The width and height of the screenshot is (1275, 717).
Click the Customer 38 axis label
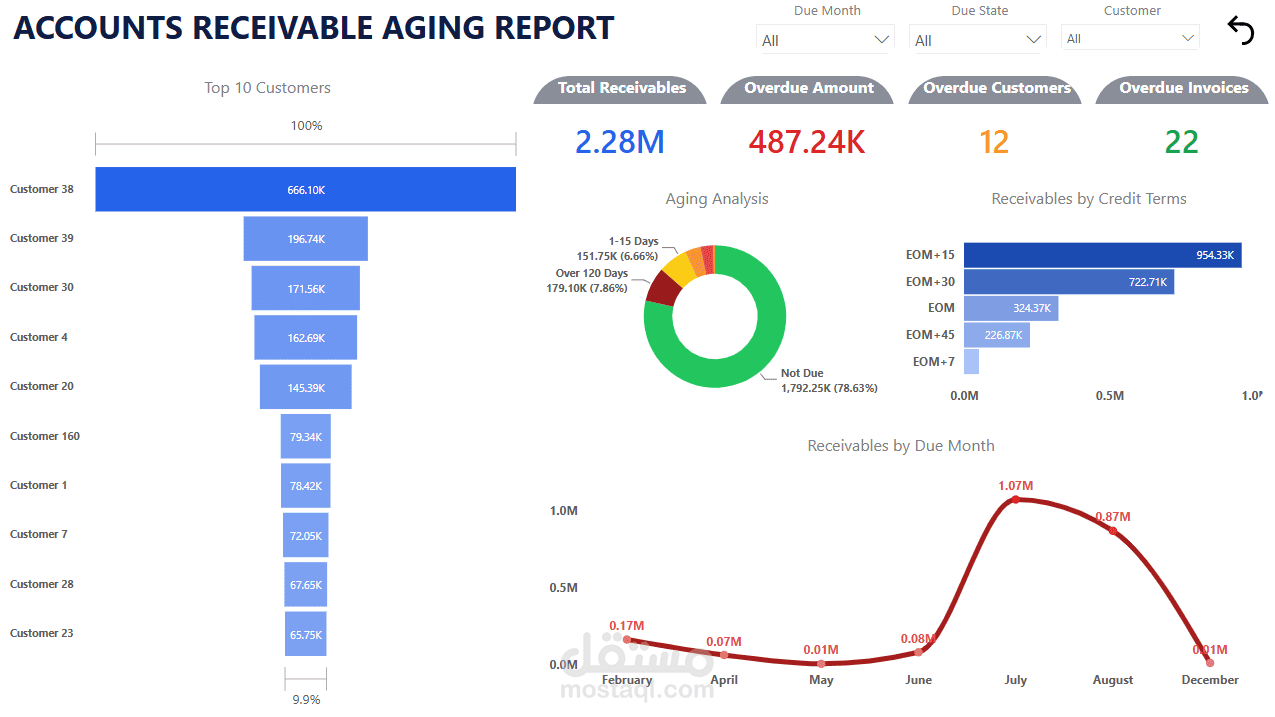click(x=42, y=189)
